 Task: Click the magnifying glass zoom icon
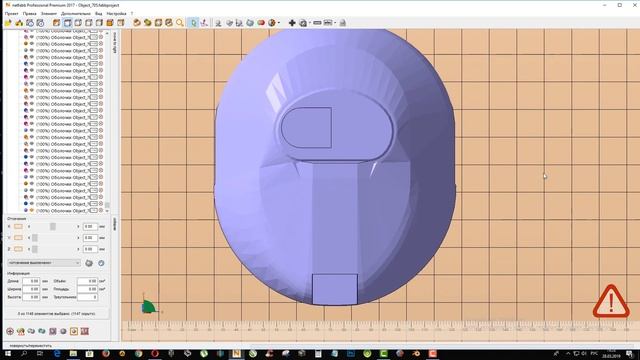pyautogui.click(x=180, y=23)
